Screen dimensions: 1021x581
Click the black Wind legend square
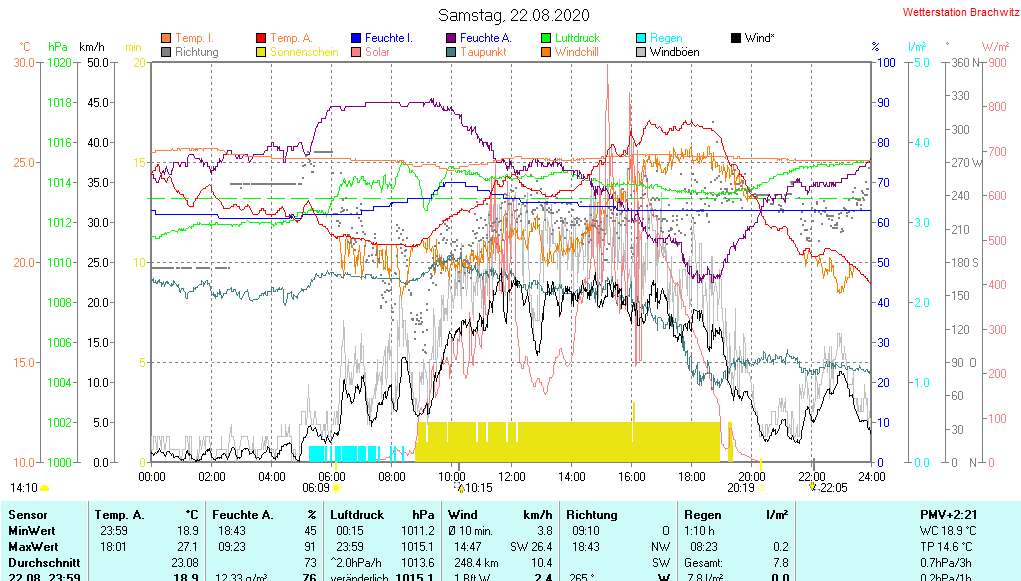736,38
